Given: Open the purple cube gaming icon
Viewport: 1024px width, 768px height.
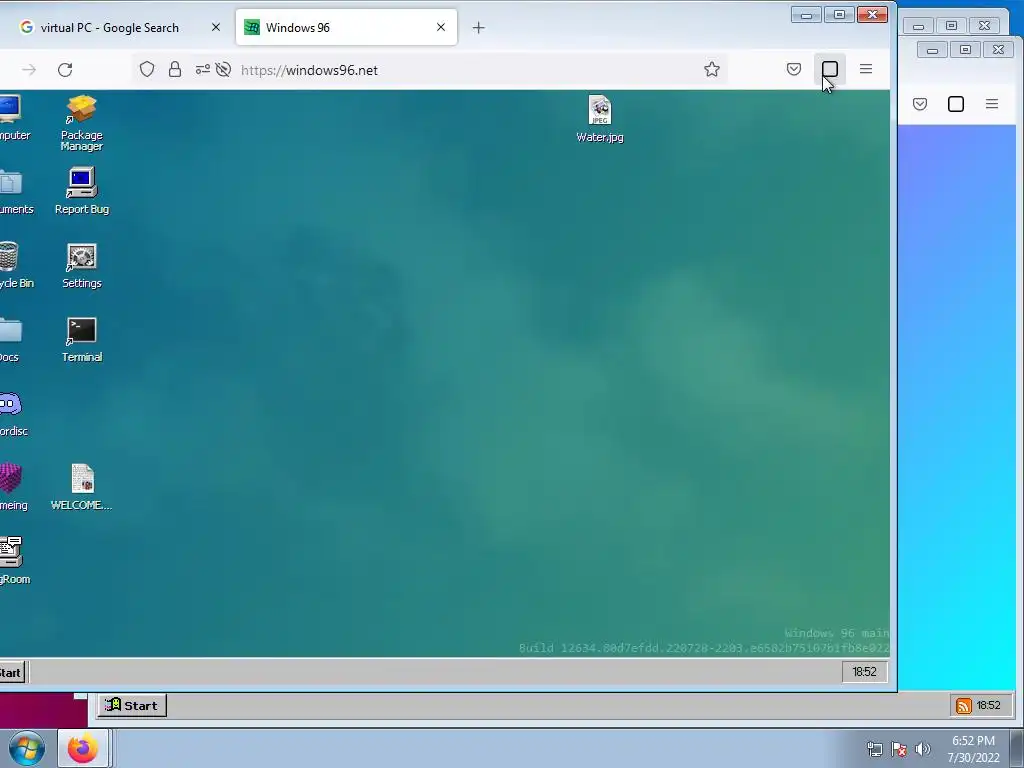Looking at the screenshot, I should [x=13, y=487].
